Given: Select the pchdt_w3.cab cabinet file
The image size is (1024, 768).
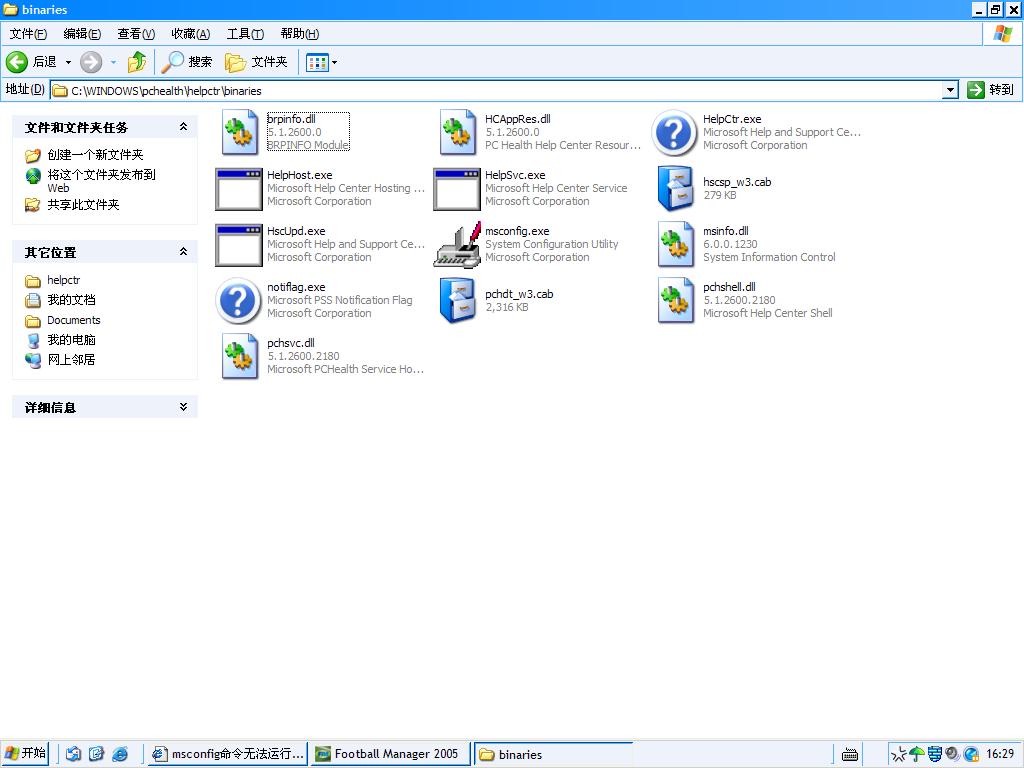Looking at the screenshot, I should [457, 300].
